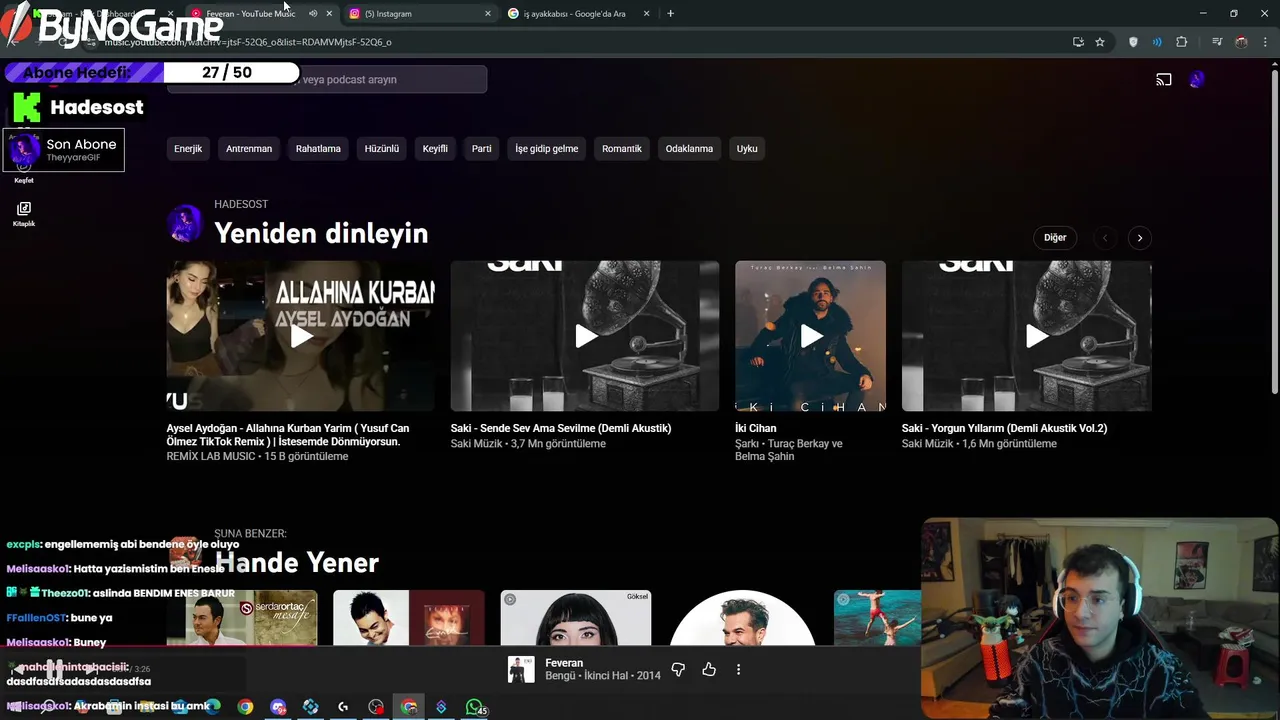Open the Hande Yener heading link

(297, 563)
